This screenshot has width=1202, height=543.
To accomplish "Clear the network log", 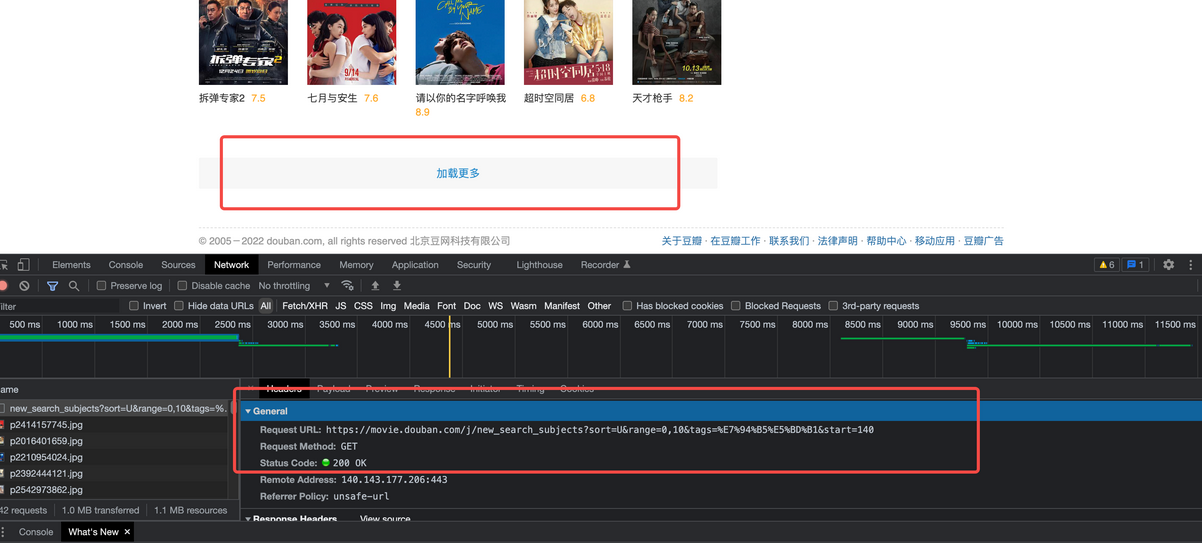I will point(25,286).
